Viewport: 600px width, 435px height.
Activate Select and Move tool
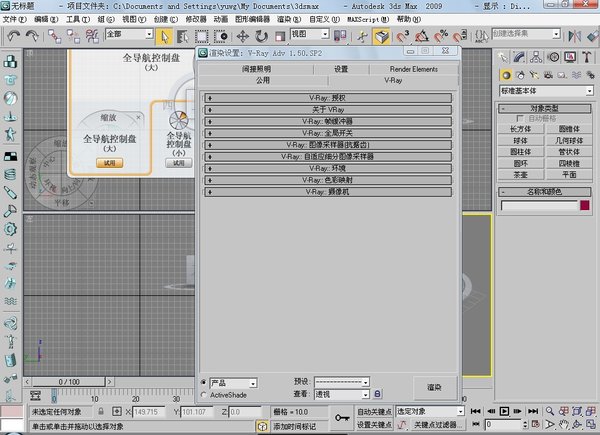coord(243,36)
